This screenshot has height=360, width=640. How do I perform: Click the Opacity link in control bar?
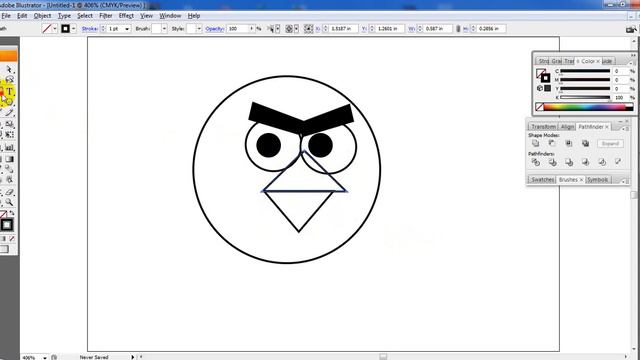215,29
